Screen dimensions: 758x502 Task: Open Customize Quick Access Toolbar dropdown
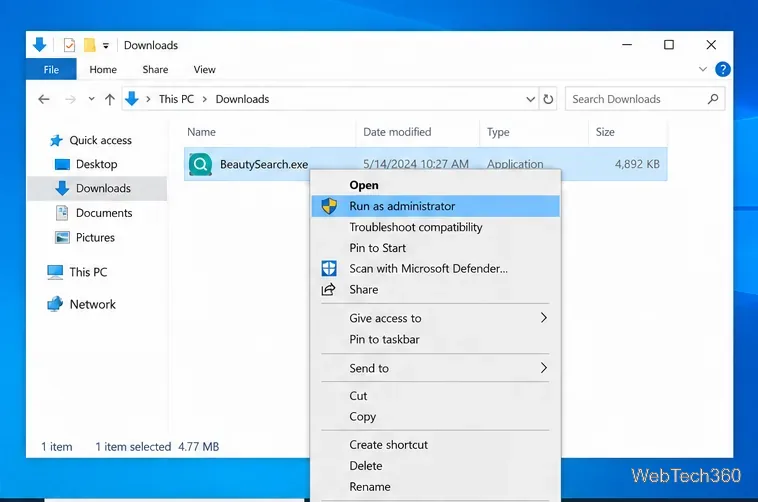point(106,45)
